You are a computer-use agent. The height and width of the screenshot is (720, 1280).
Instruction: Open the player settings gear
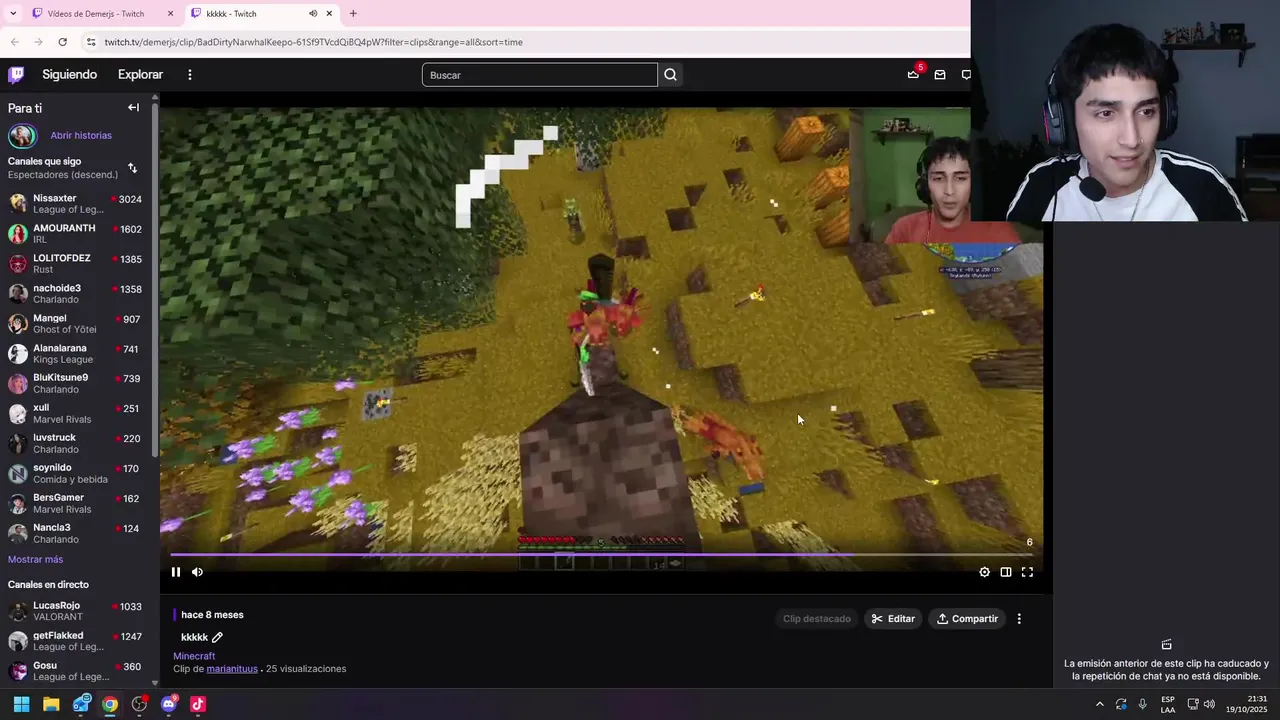click(x=984, y=572)
